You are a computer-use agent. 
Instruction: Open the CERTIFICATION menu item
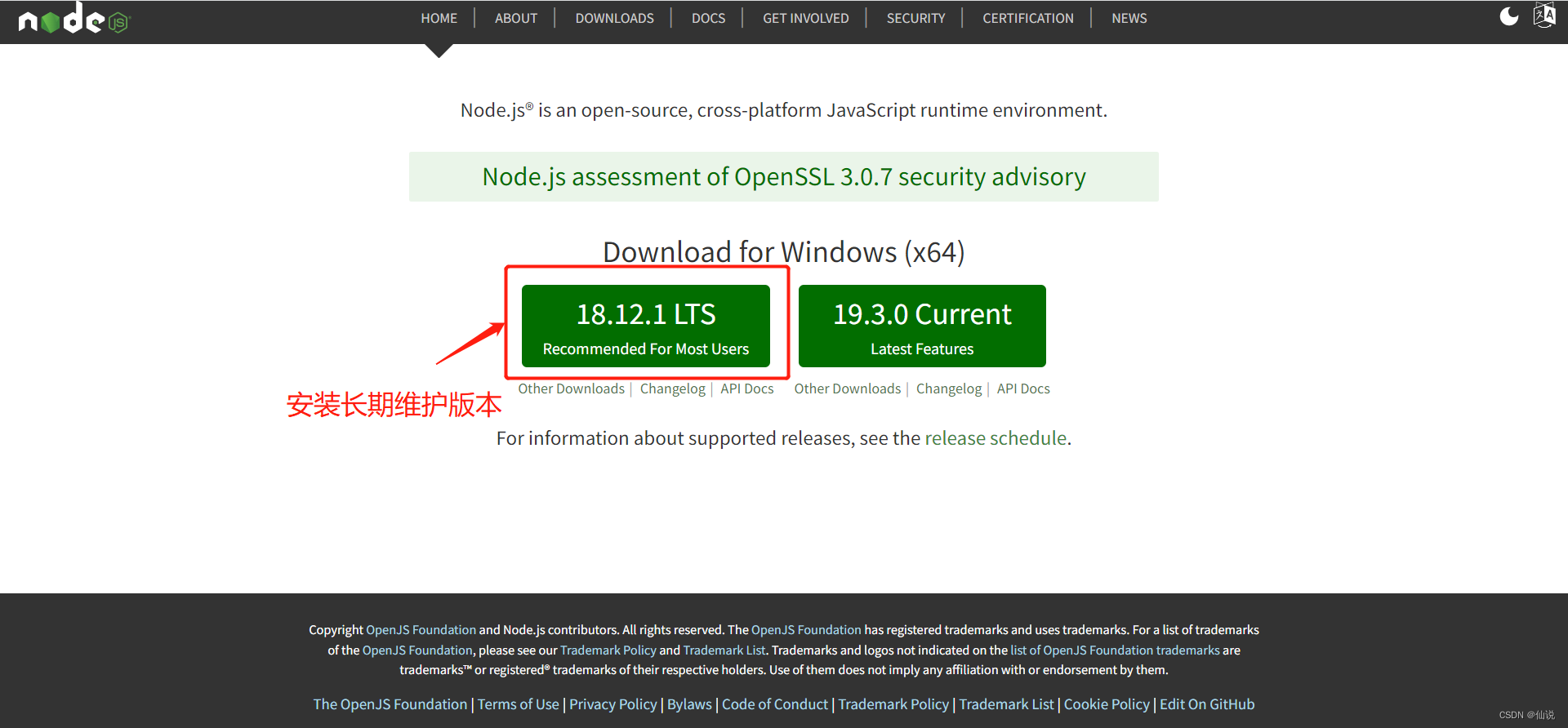point(1027,18)
